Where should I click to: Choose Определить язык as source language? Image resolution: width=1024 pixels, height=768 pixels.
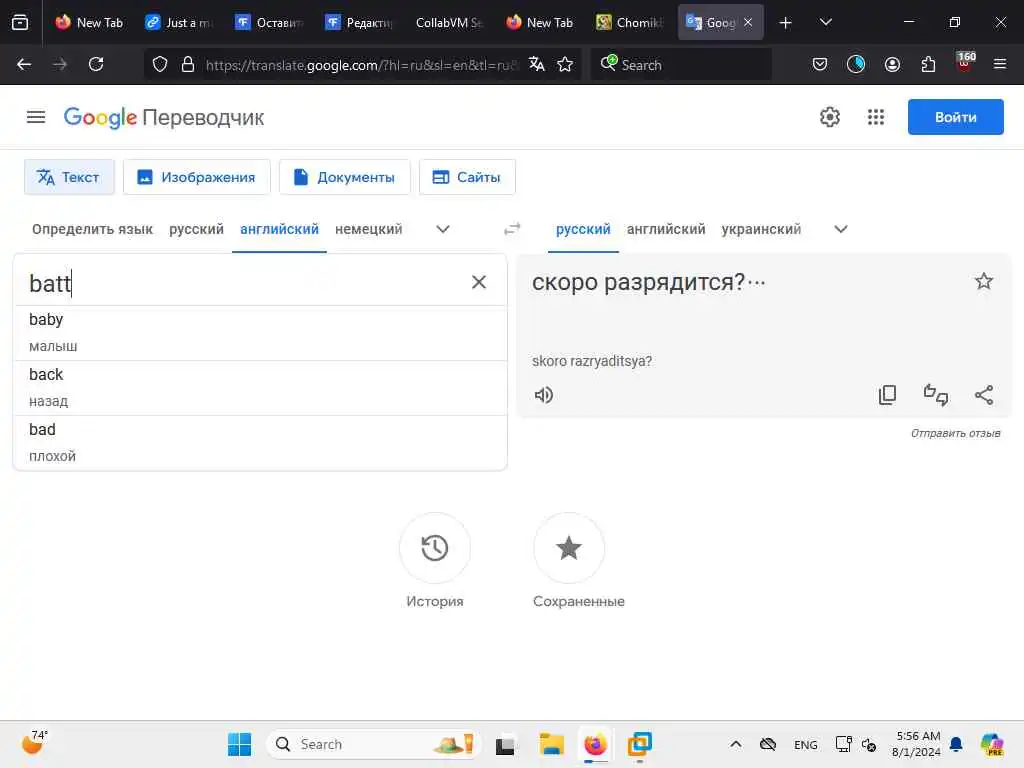tap(92, 229)
